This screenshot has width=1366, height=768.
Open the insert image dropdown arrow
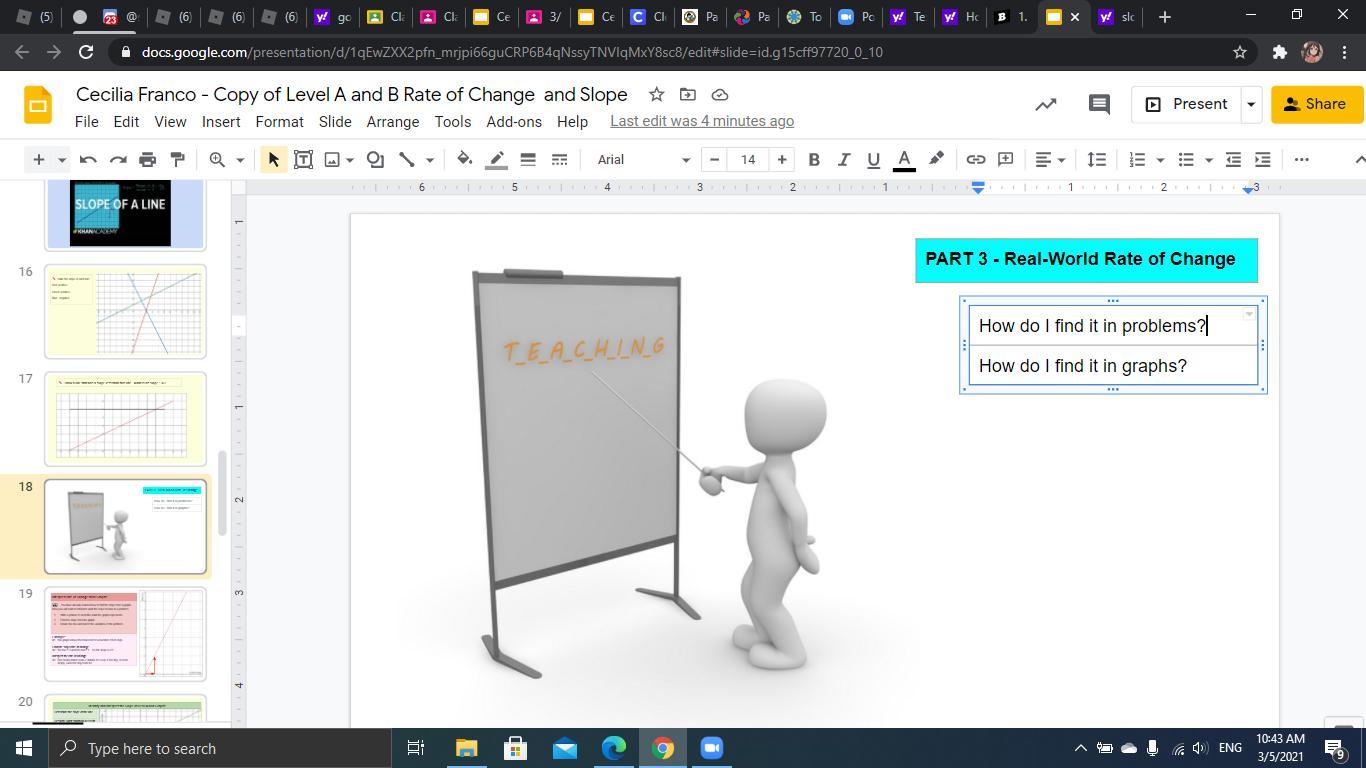point(350,160)
